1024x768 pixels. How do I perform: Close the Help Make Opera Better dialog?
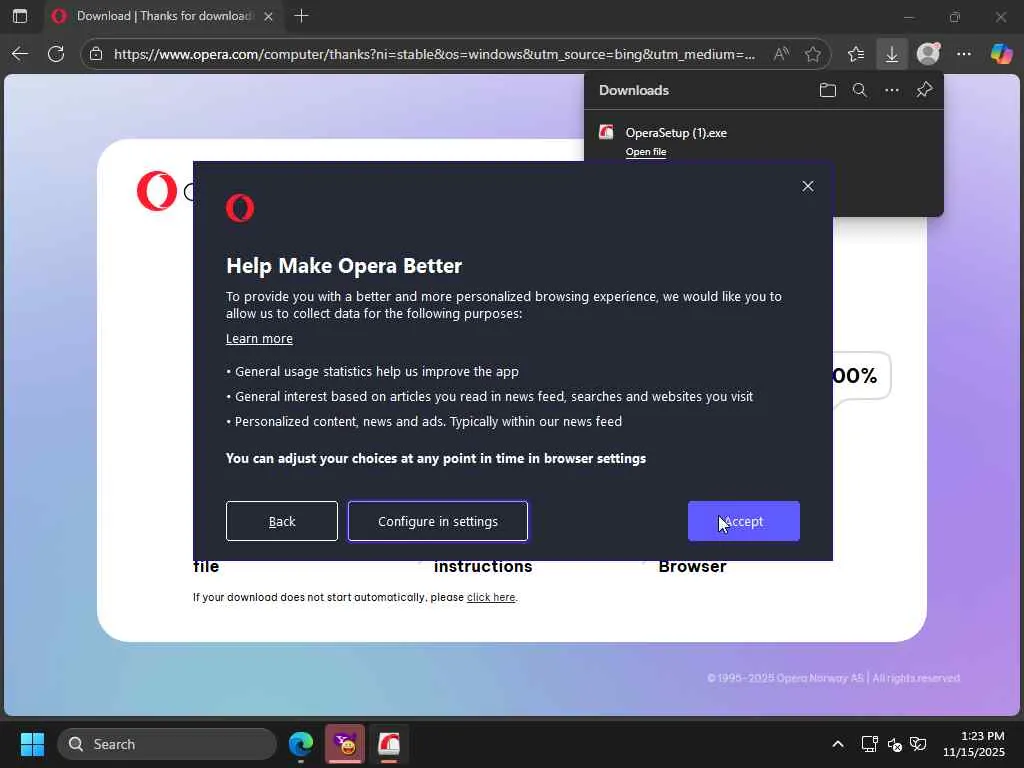808,186
